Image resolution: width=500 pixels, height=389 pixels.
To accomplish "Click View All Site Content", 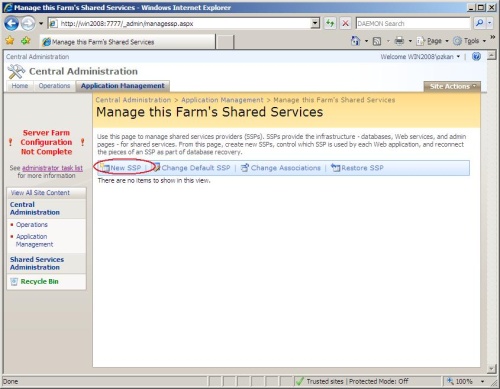I will click(40, 193).
